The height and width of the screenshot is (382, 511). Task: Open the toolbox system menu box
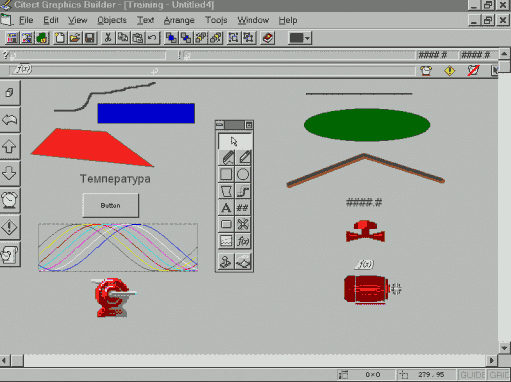[220, 125]
